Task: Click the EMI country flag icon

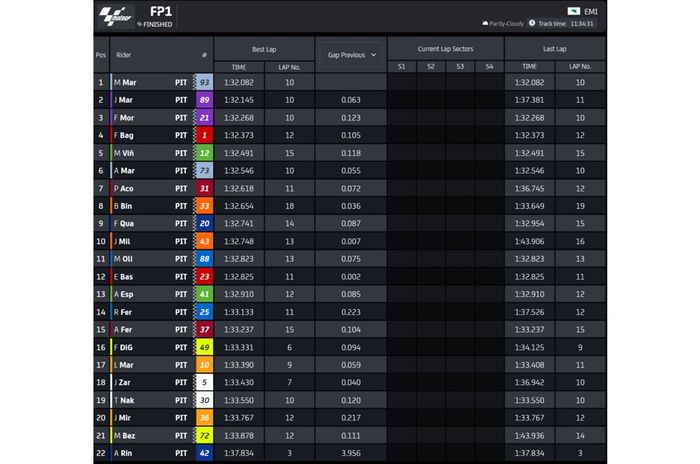Action: 572,10
